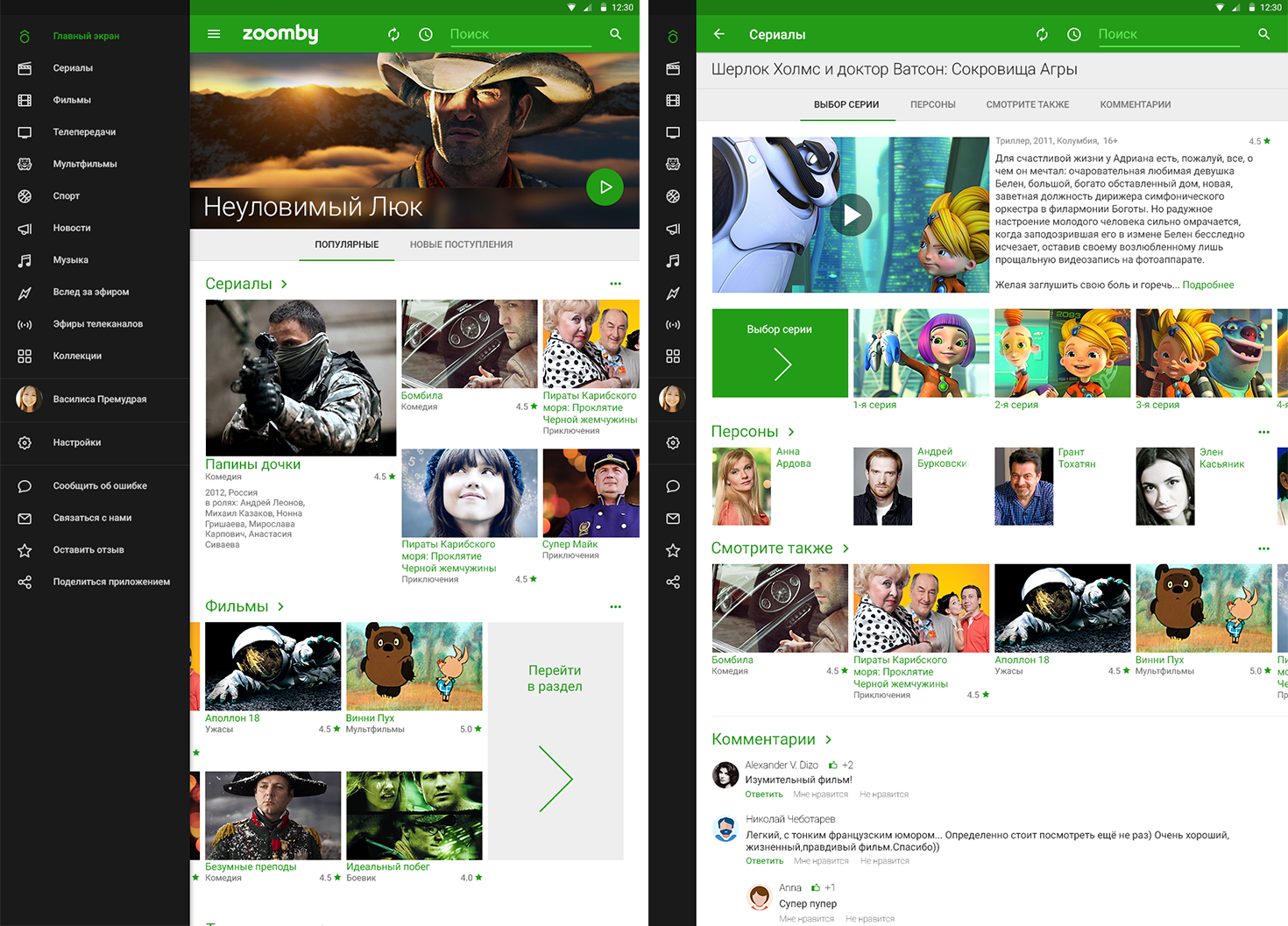Viewport: 1288px width, 926px height.
Task: Expand the Сериалы section heading arrow
Action: point(284,284)
